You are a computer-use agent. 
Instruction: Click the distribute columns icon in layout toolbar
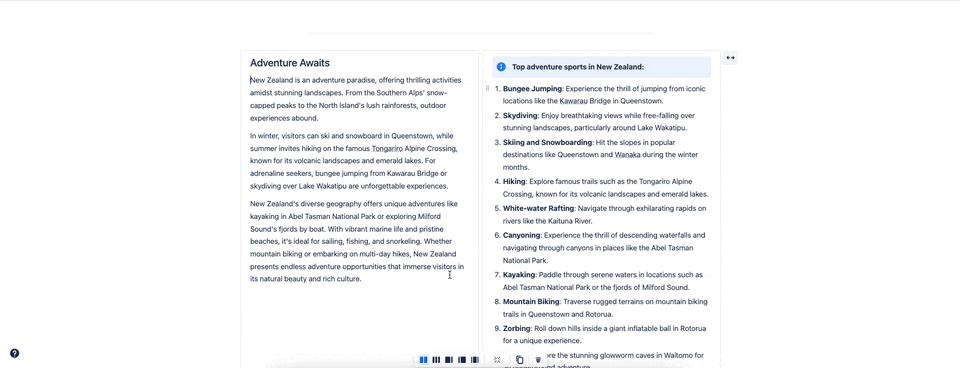click(x=497, y=360)
